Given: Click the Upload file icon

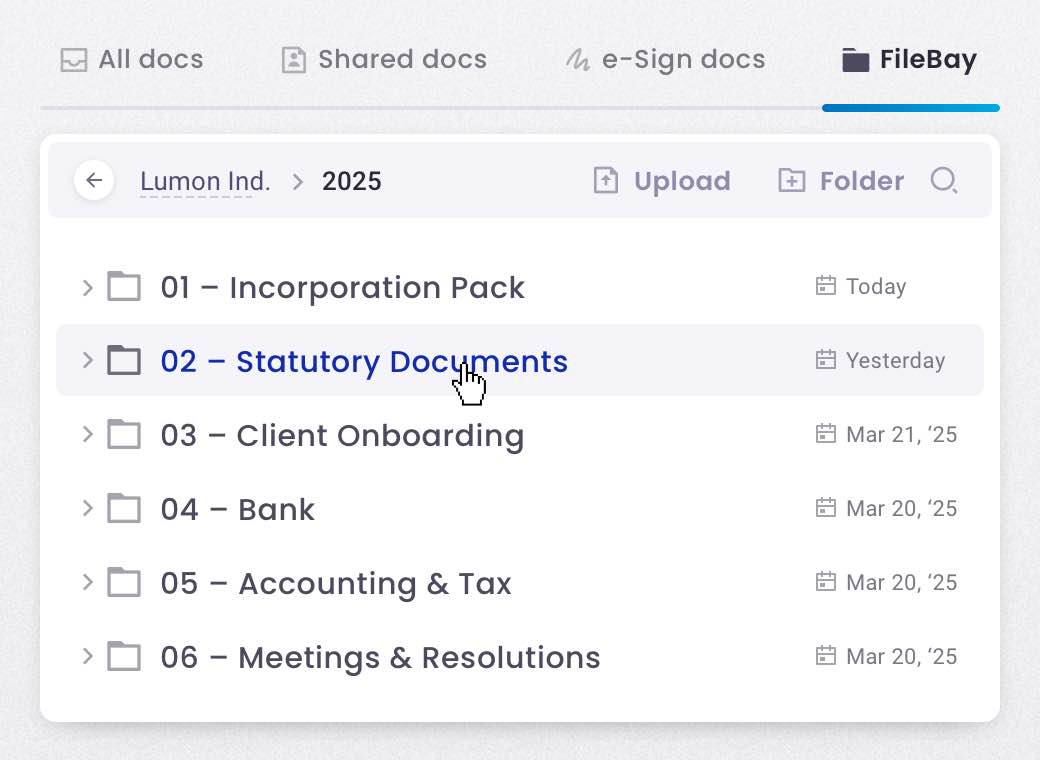Looking at the screenshot, I should 606,181.
